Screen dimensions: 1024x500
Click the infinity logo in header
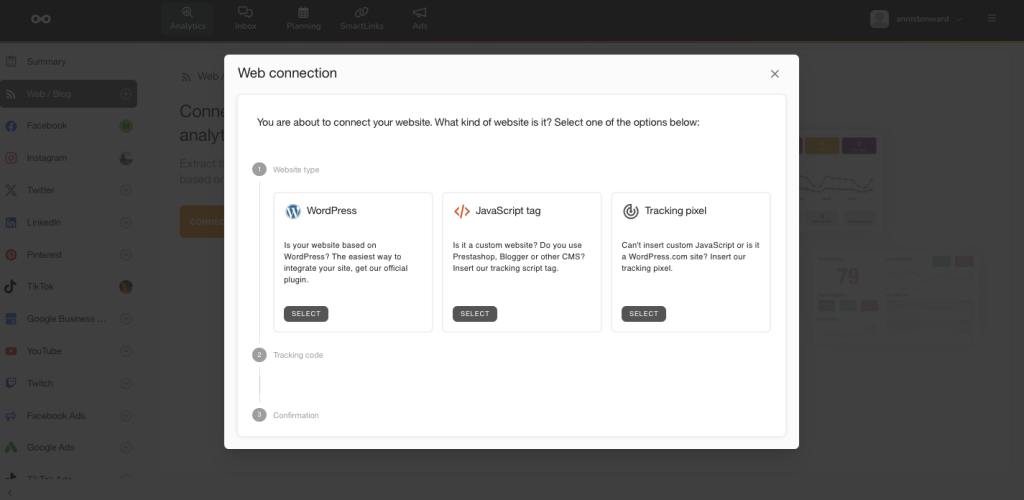point(41,19)
